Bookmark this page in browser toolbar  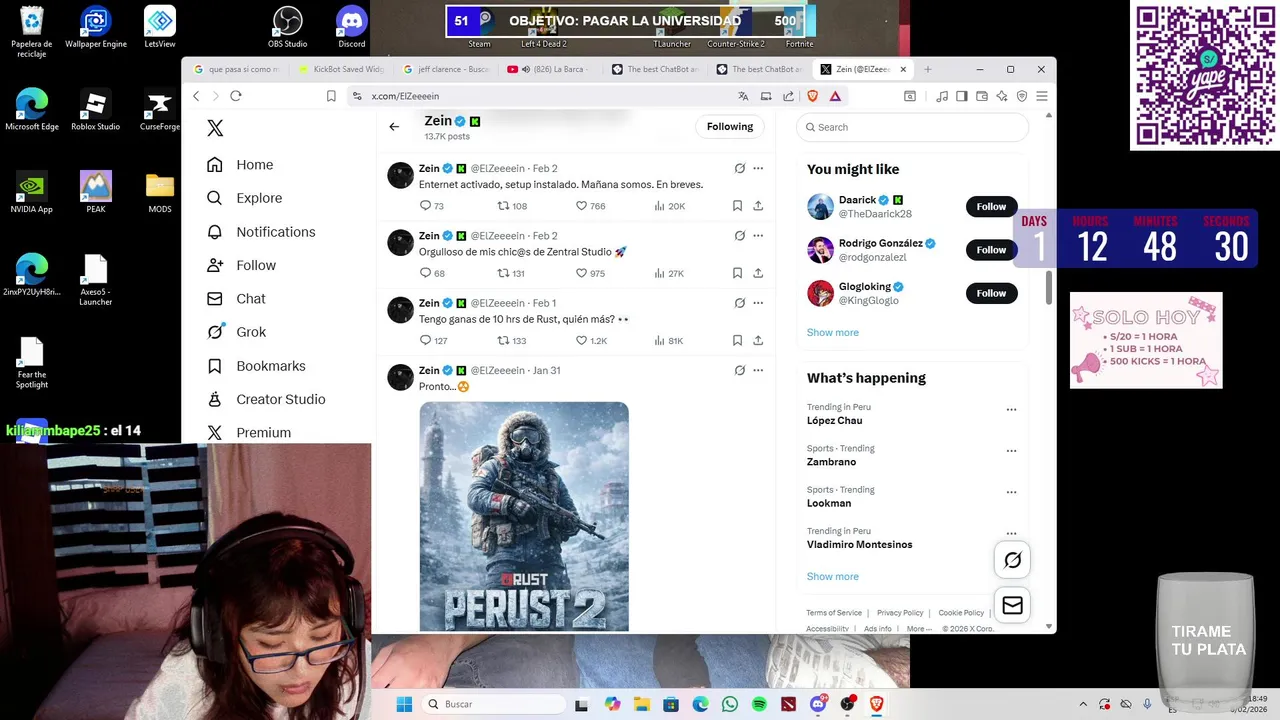click(331, 96)
